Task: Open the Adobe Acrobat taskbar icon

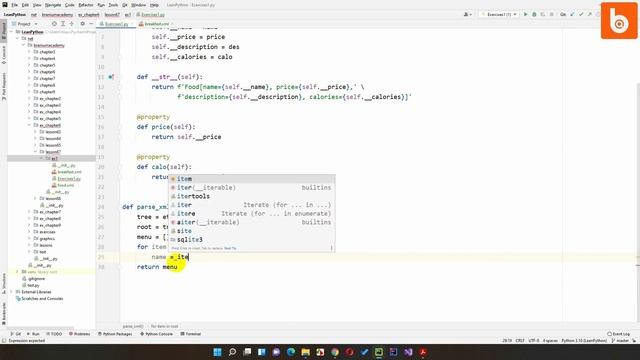Action: pyautogui.click(x=423, y=352)
